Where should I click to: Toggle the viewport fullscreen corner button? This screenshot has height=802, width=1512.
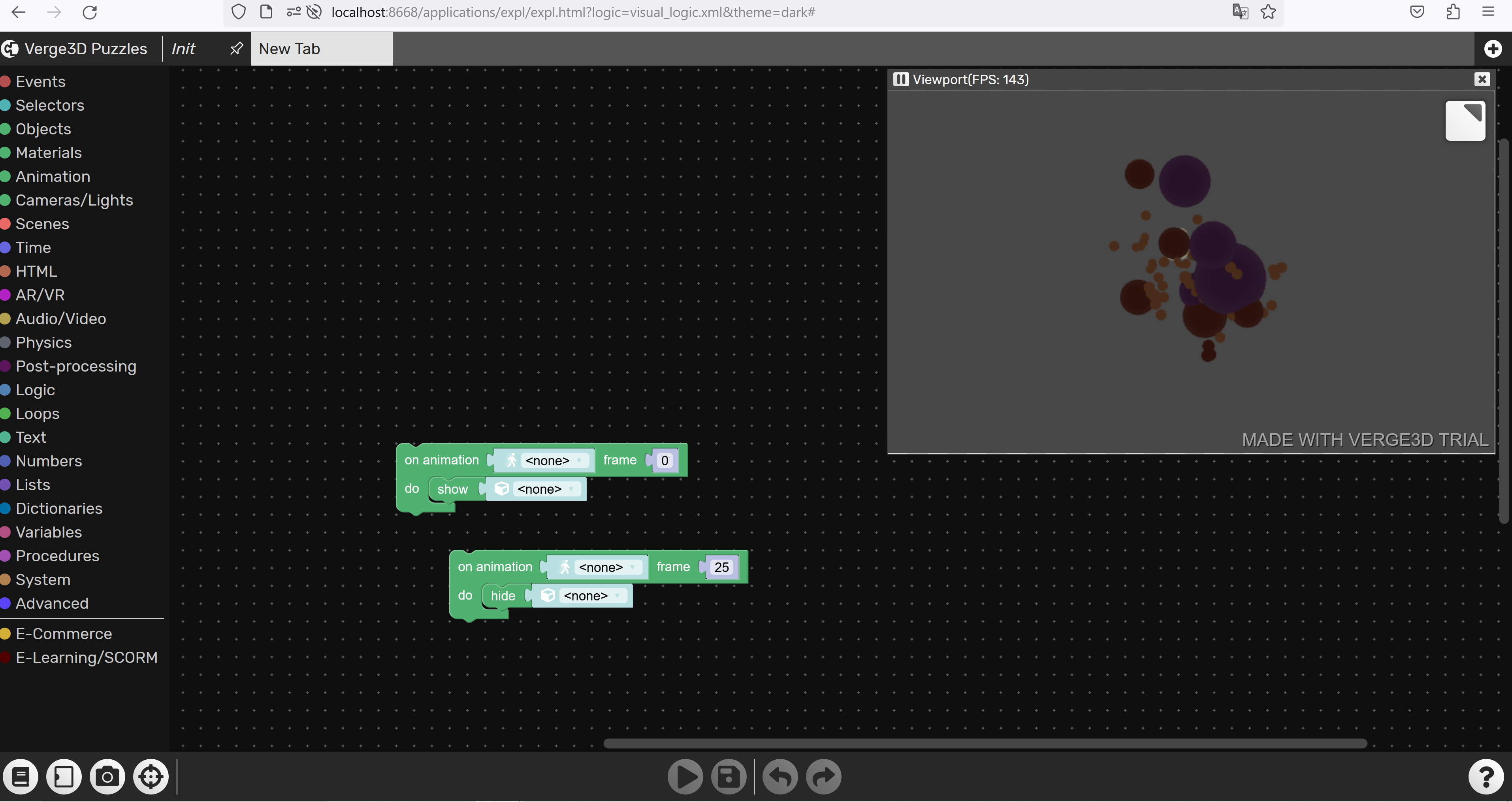[1465, 120]
